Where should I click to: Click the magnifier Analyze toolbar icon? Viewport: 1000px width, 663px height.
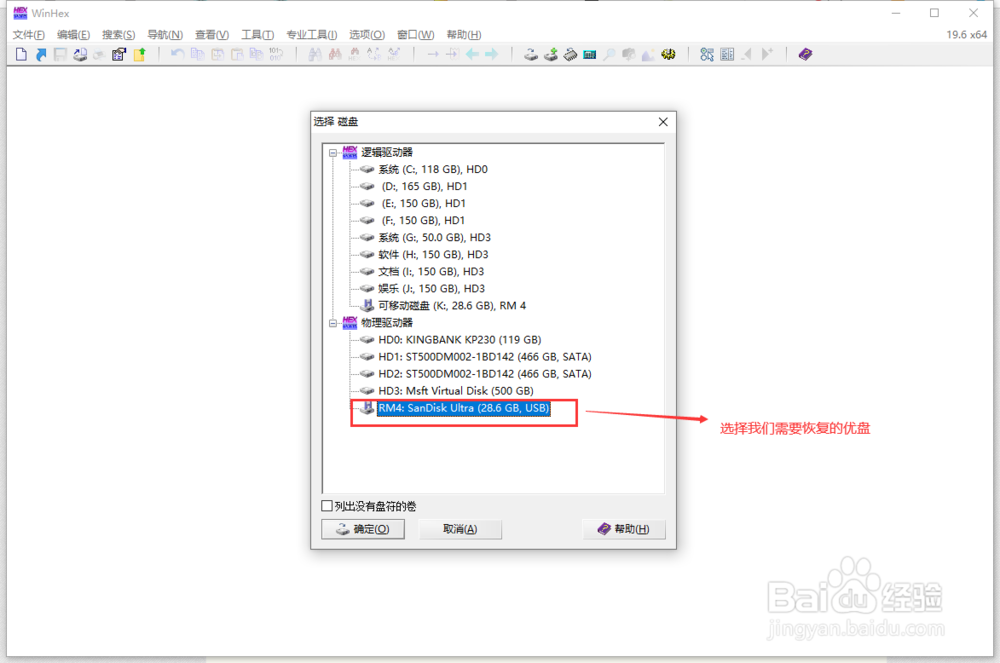coord(609,54)
